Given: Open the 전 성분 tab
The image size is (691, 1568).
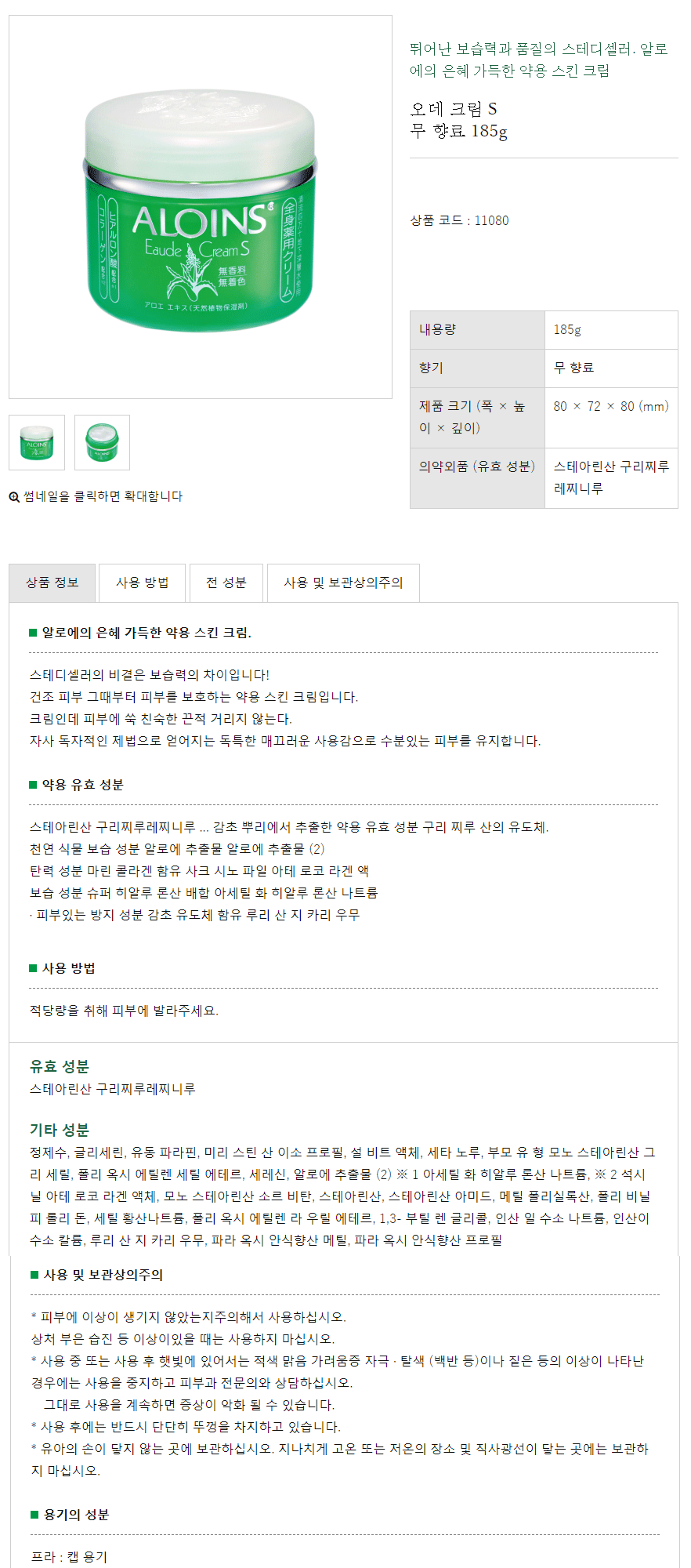Looking at the screenshot, I should coord(226,583).
